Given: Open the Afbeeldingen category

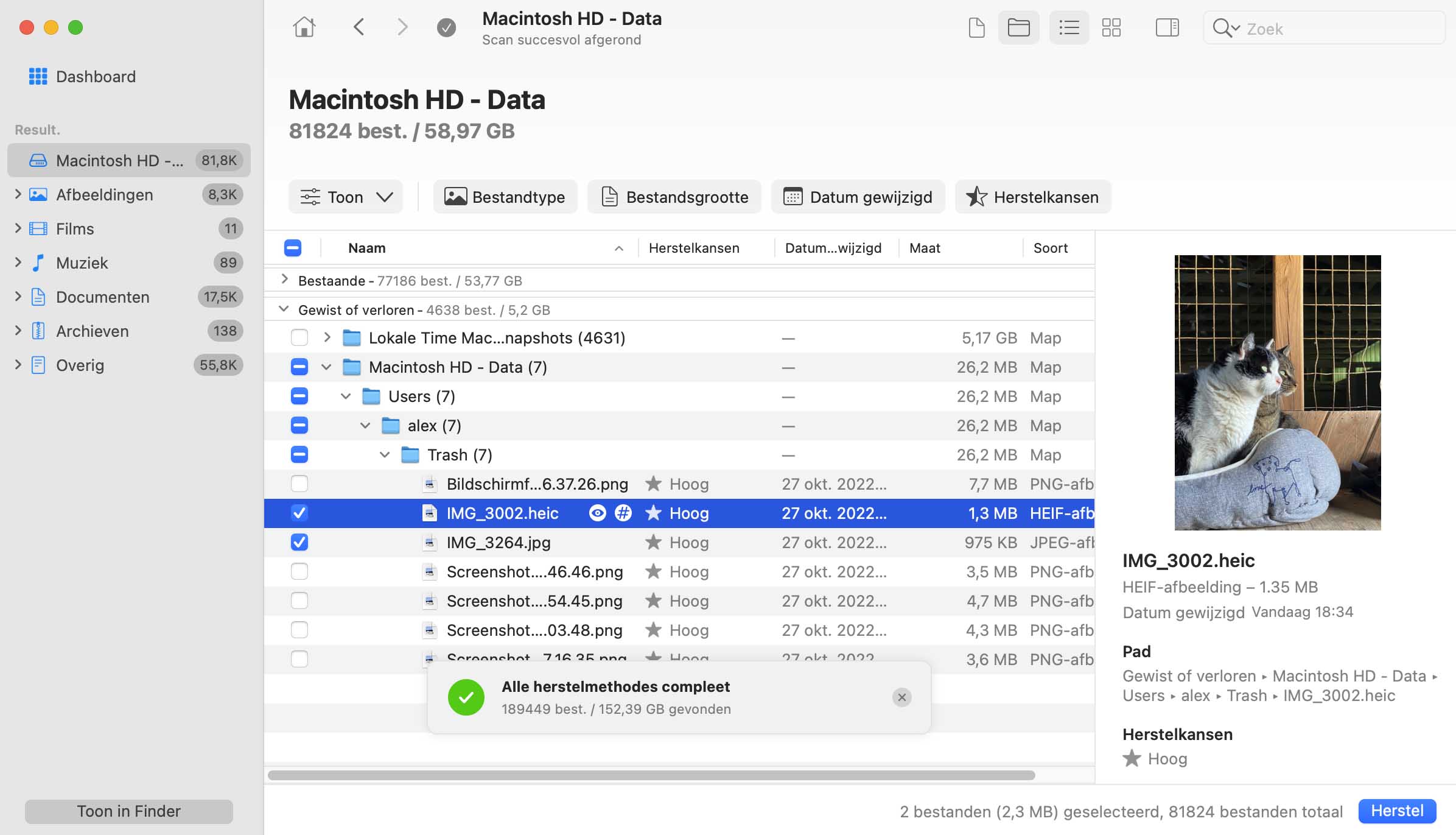Looking at the screenshot, I should (x=129, y=194).
